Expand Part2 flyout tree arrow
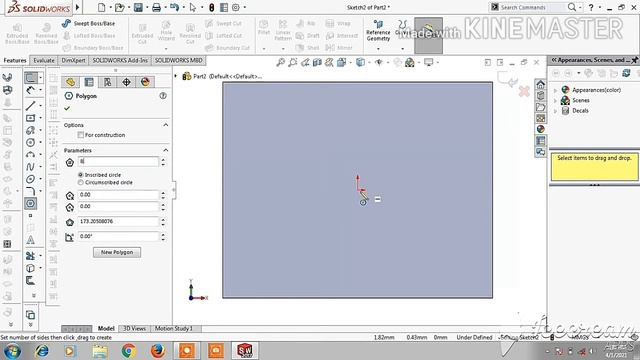This screenshot has height=360, width=640. click(x=176, y=76)
